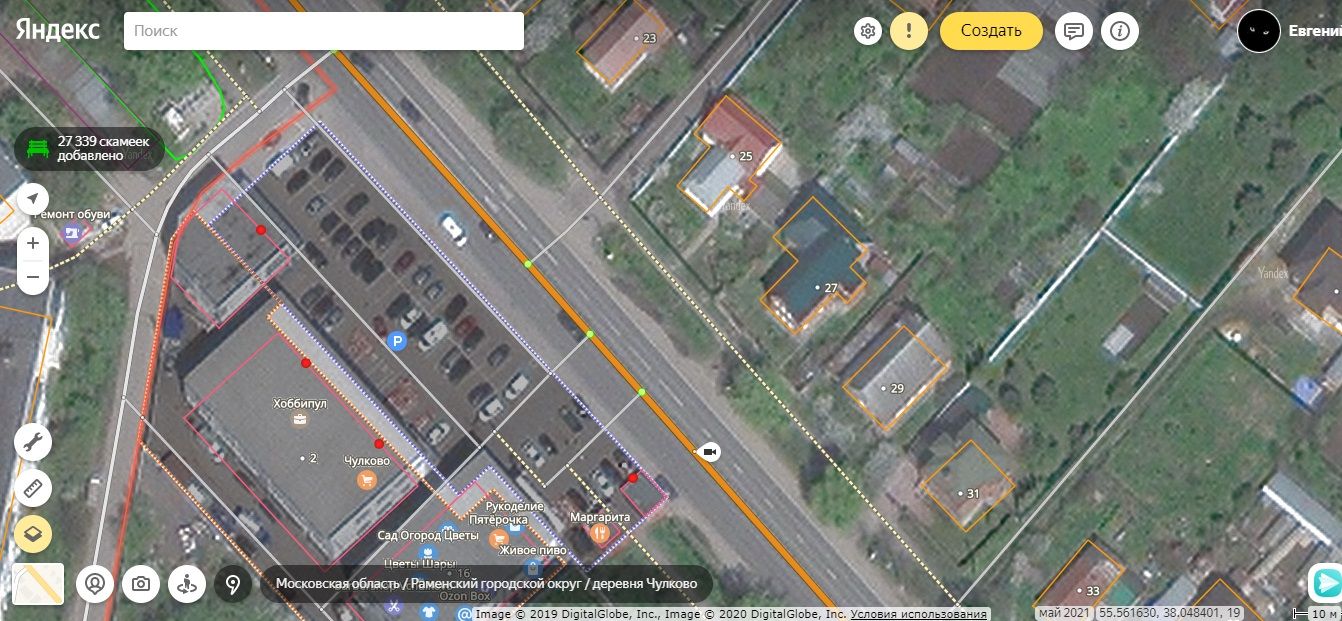The image size is (1342, 621).
Task: Click the location pin icon
Action: coord(233,584)
